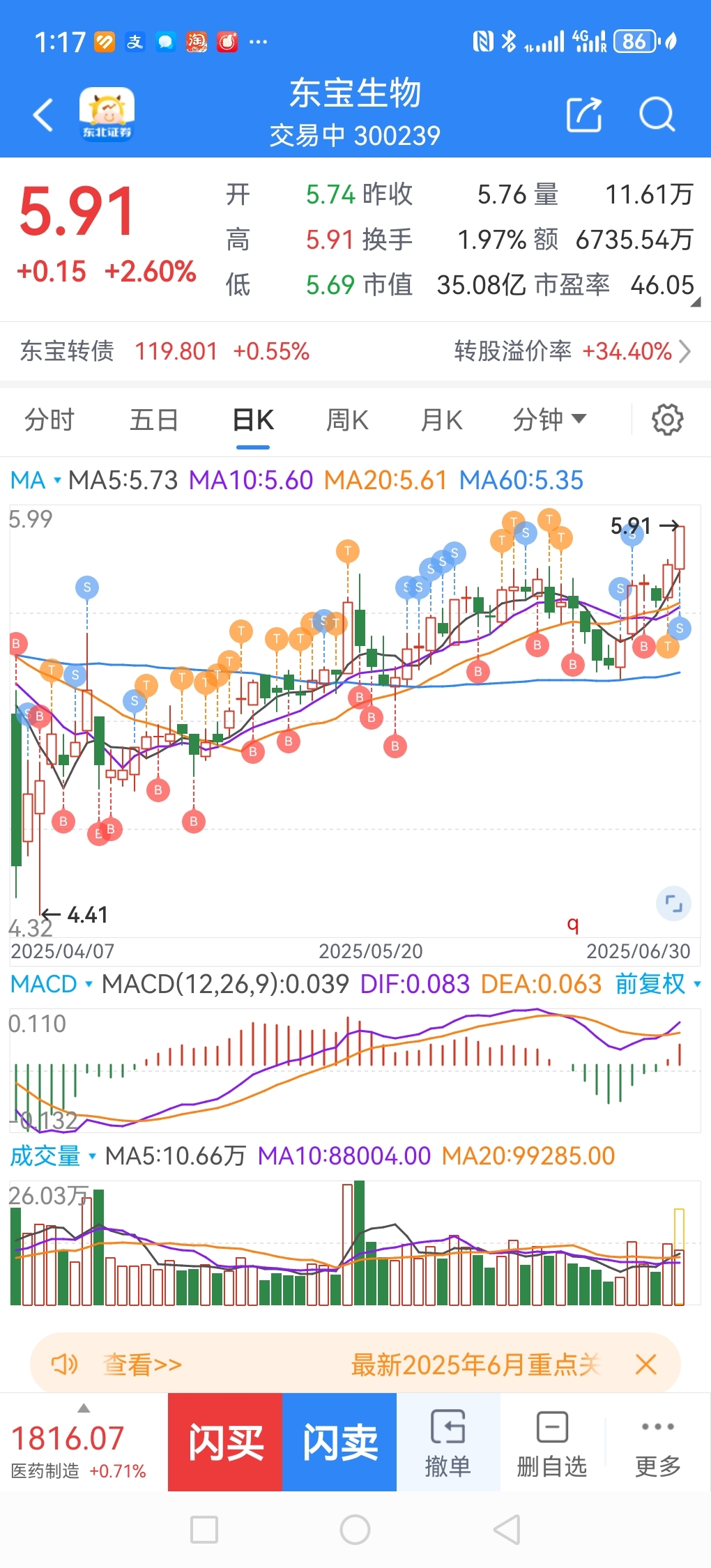Tap the fullscreen chart expand icon
The height and width of the screenshot is (1568, 711).
(x=673, y=904)
